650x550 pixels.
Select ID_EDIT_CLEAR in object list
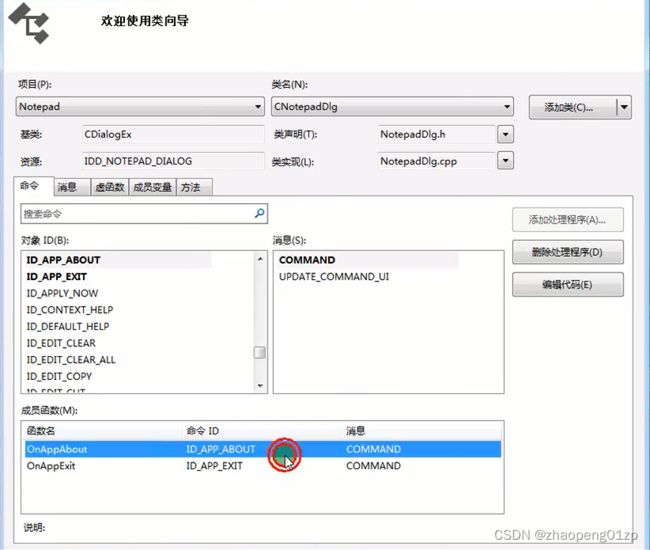(61, 343)
